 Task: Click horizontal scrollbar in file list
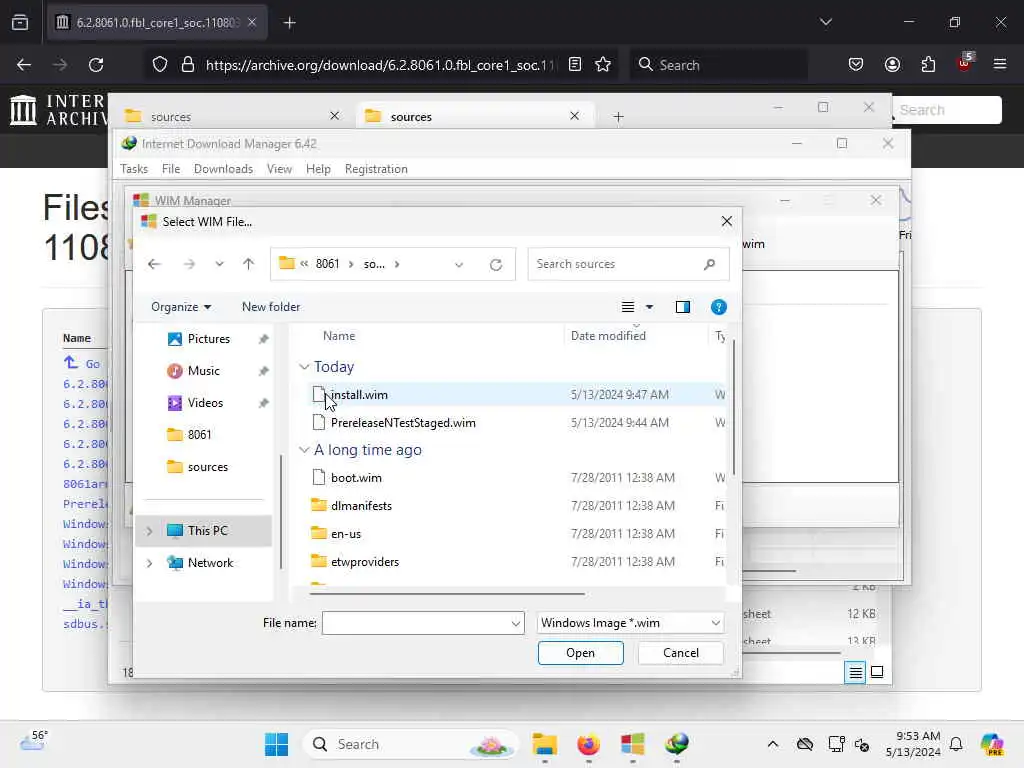click(x=447, y=594)
